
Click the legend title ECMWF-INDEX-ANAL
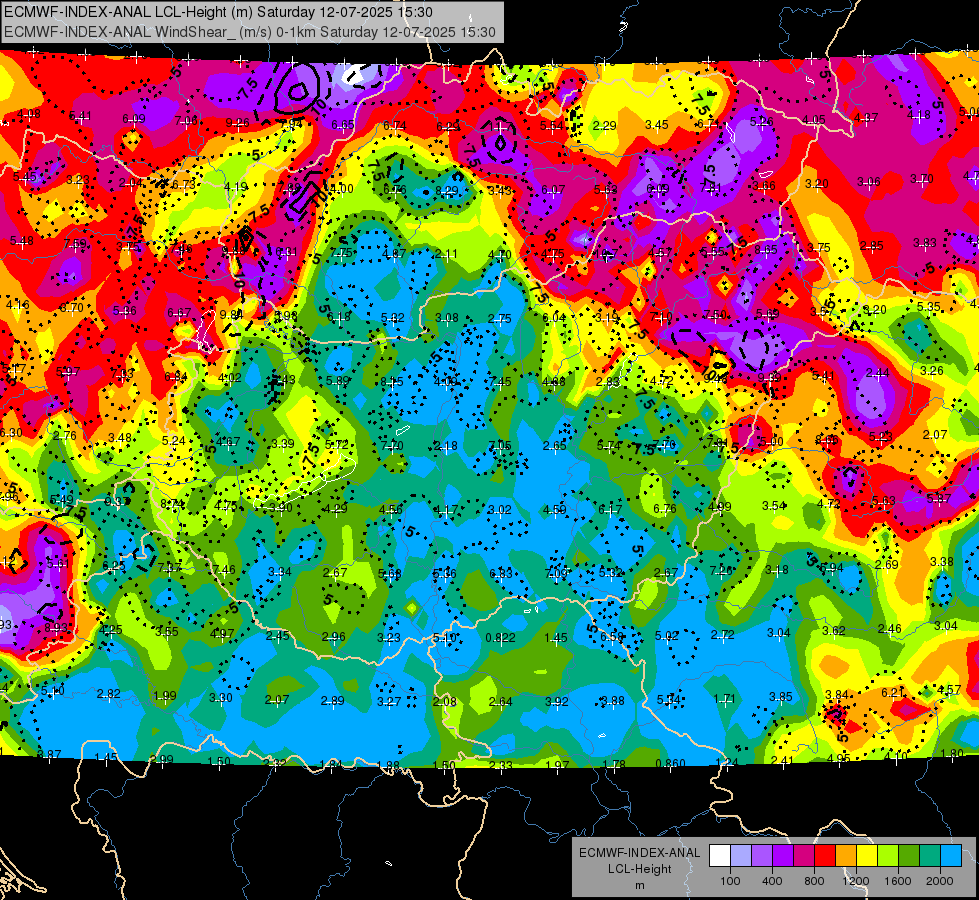point(639,853)
